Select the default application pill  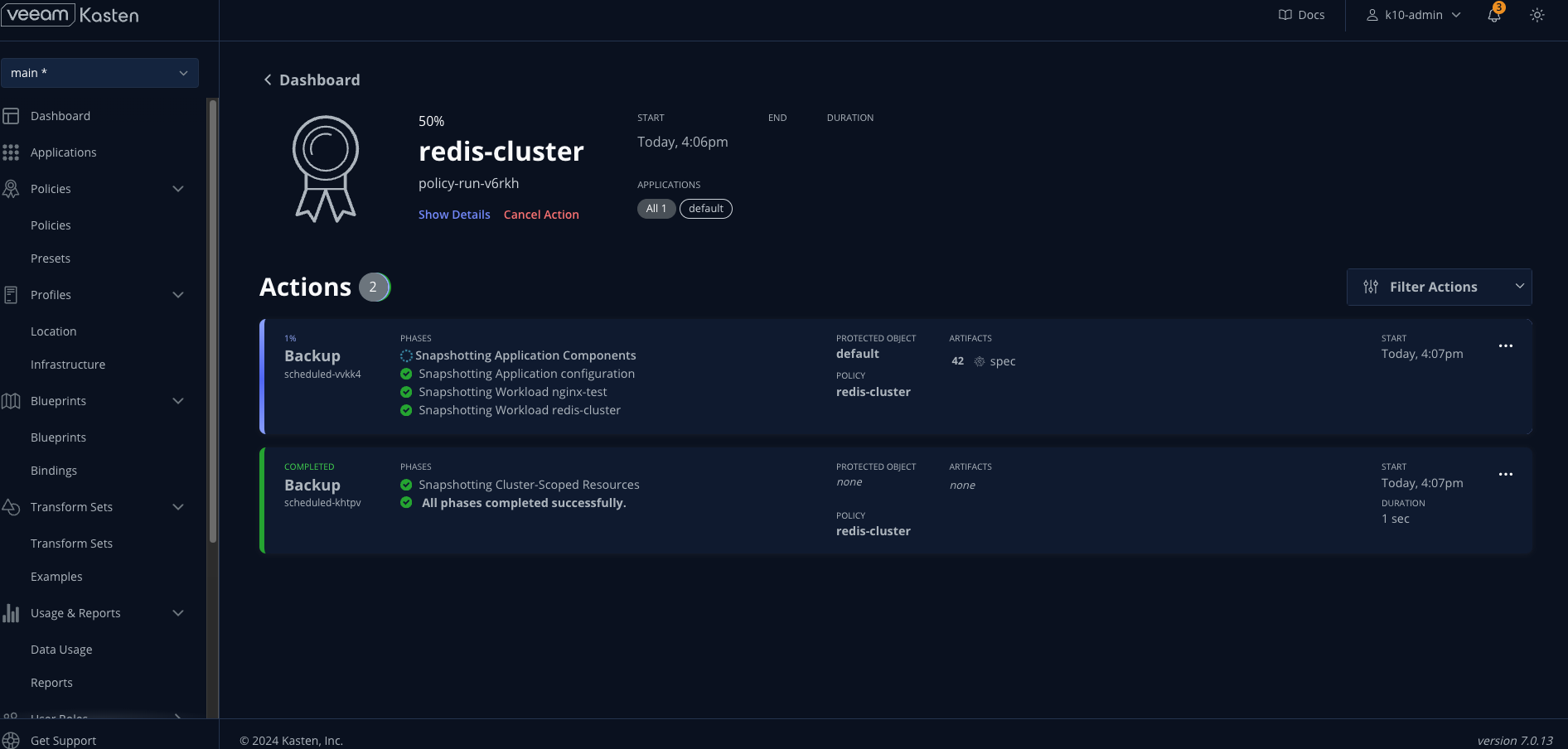pyautogui.click(x=706, y=209)
